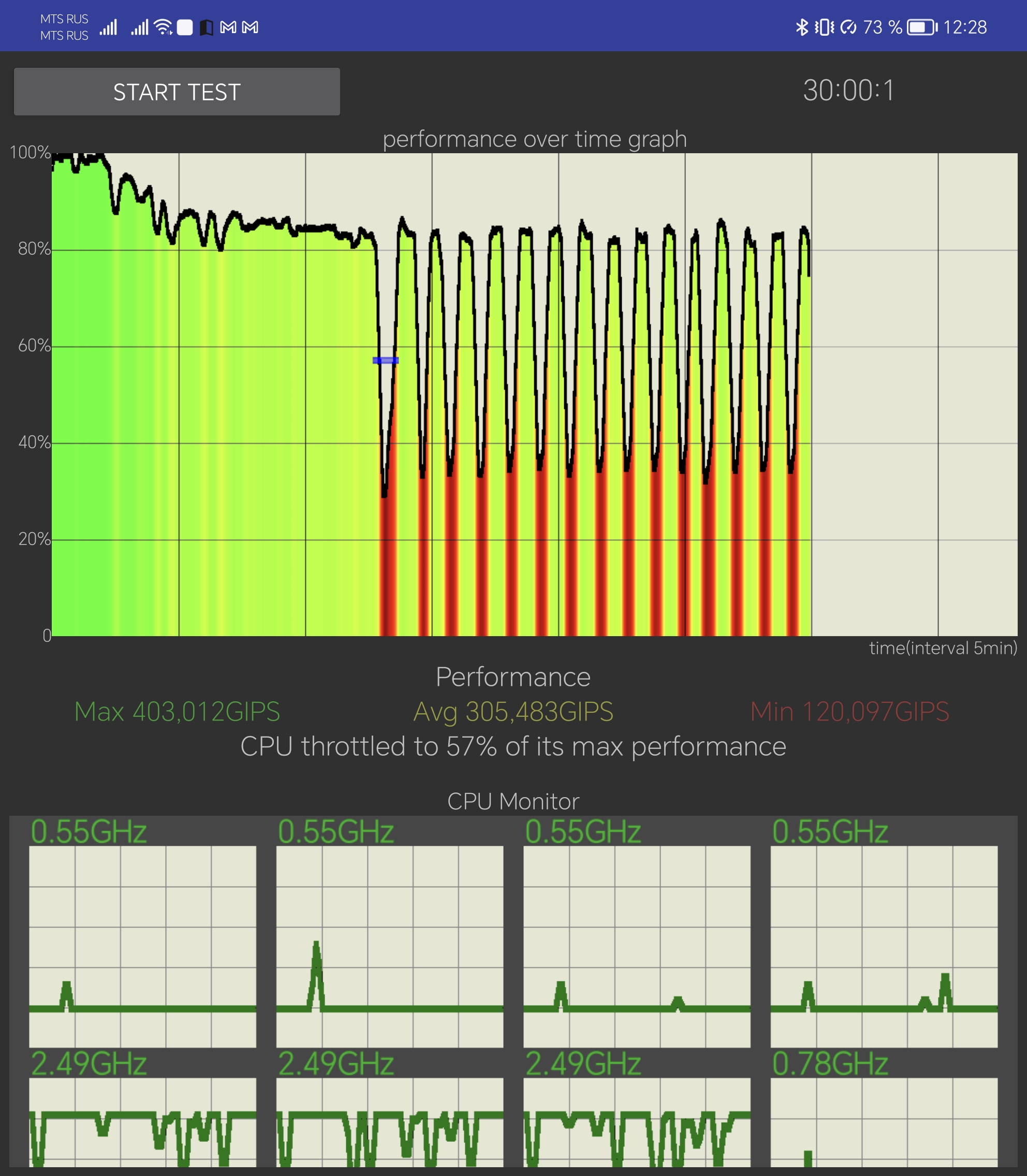The image size is (1027, 1176).
Task: Click the 30:00:1 test timer display
Action: pyautogui.click(x=852, y=93)
